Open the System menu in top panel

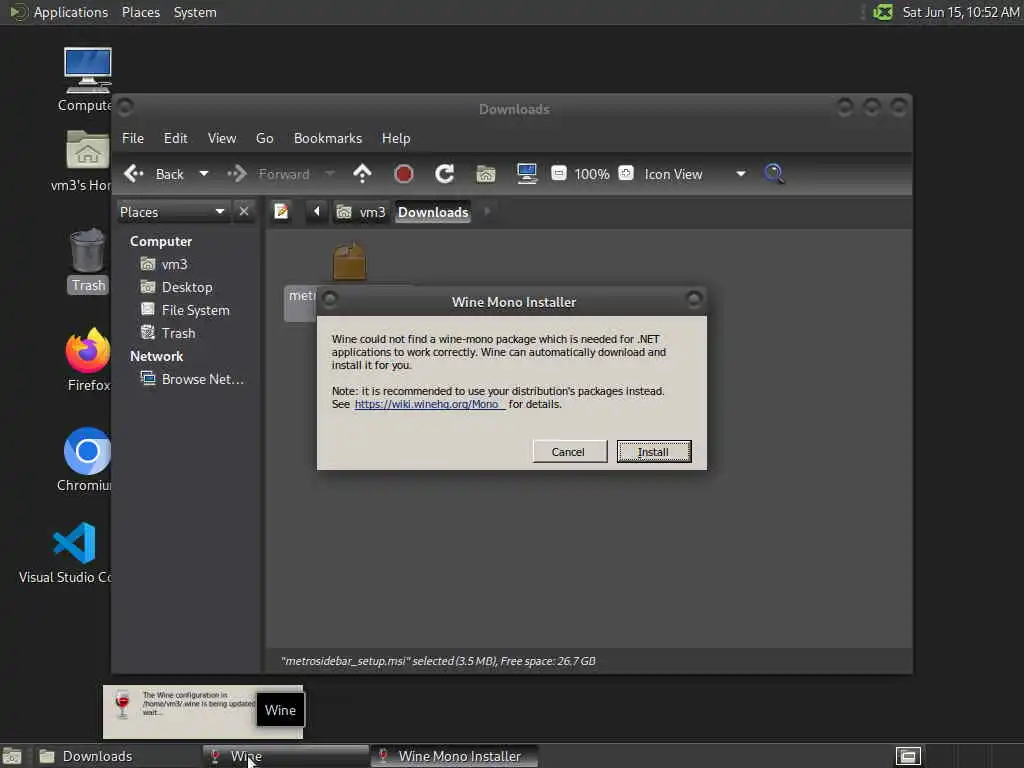195,12
